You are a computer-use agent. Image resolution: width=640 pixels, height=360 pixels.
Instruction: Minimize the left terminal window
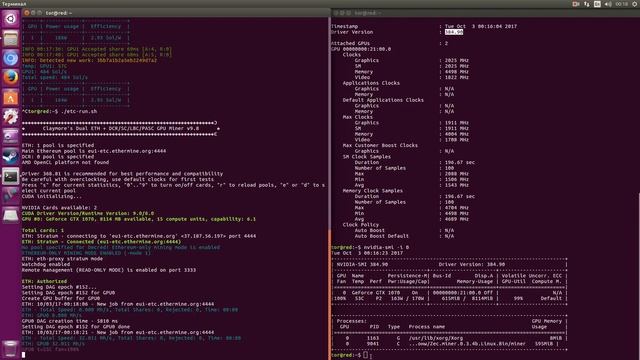click(x=33, y=13)
